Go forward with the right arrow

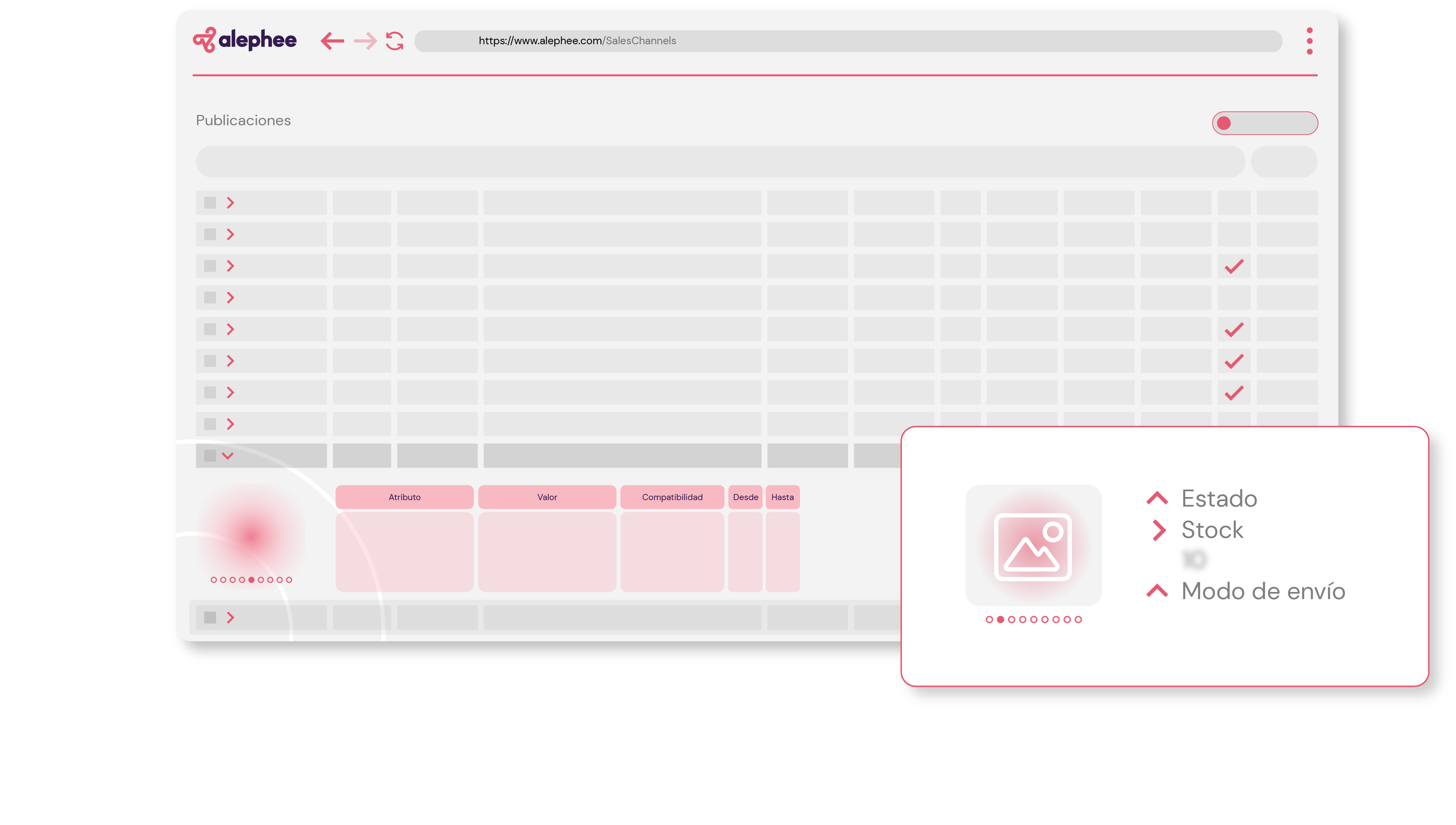(365, 41)
